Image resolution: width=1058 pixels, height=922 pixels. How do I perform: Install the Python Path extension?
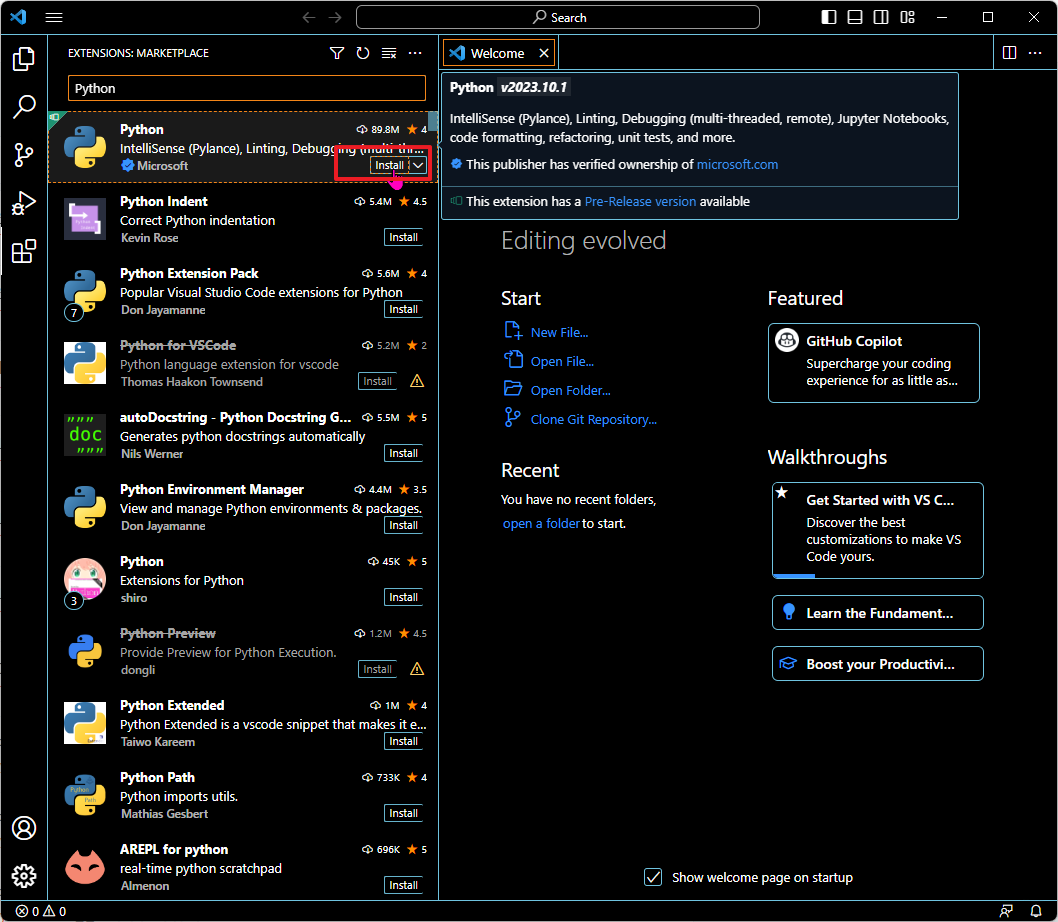click(403, 813)
